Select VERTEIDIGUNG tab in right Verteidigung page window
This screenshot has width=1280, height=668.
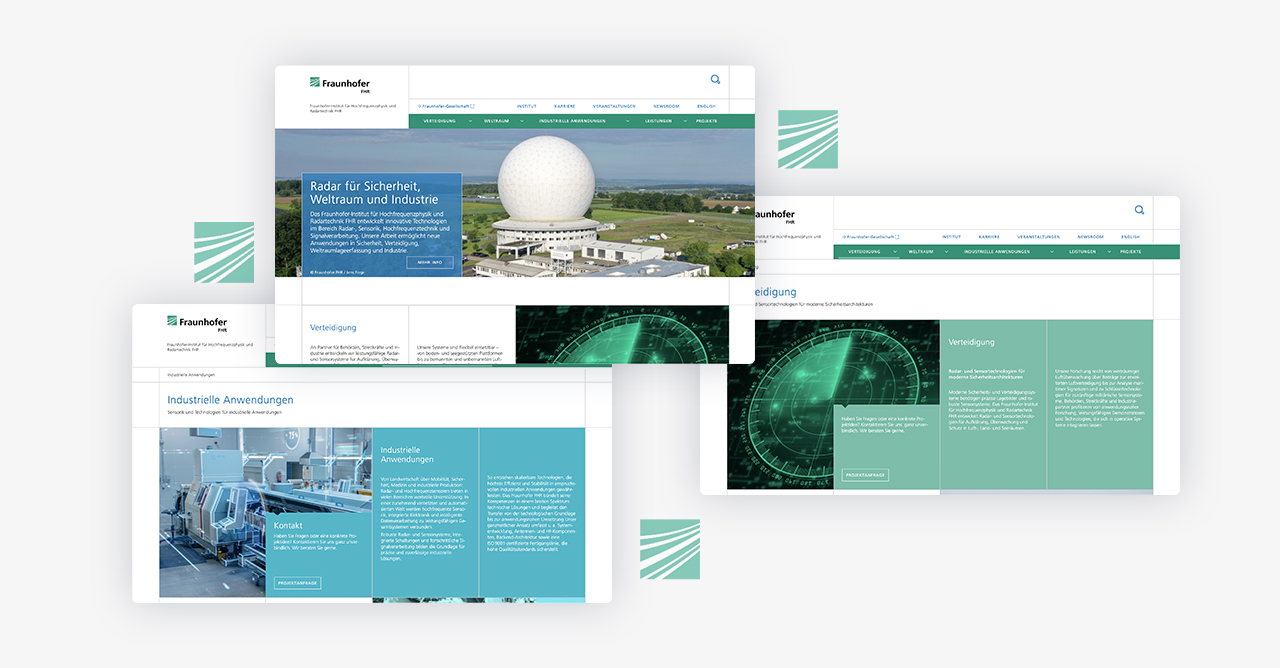tap(865, 252)
